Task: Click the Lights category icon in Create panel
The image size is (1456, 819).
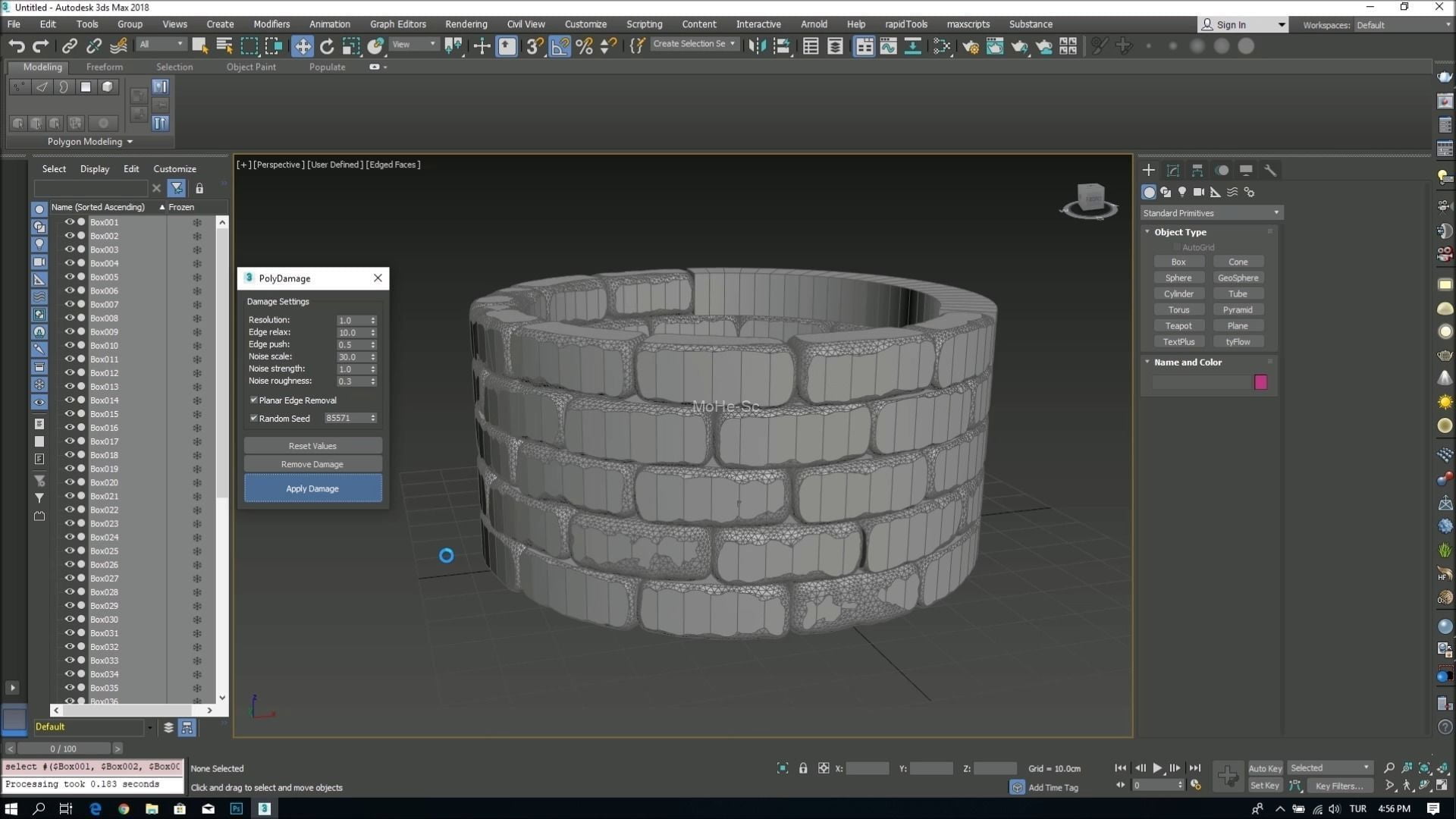Action: [x=1182, y=192]
